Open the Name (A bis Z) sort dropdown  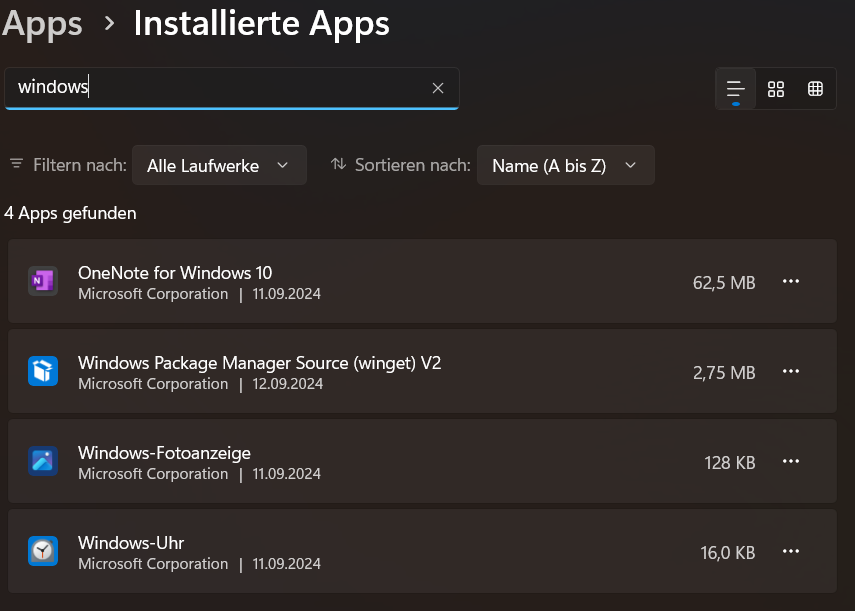565,166
